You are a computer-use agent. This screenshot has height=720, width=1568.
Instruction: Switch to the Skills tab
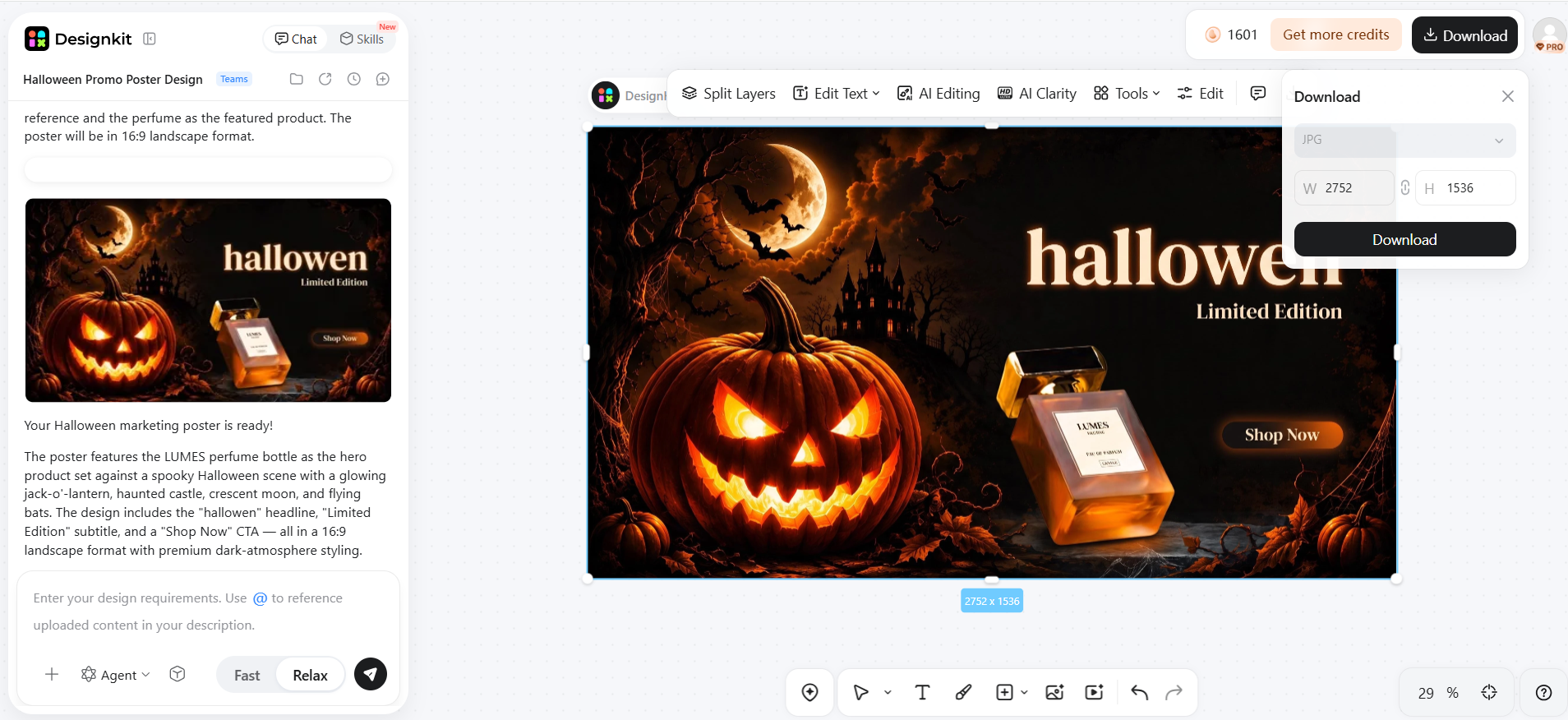362,39
